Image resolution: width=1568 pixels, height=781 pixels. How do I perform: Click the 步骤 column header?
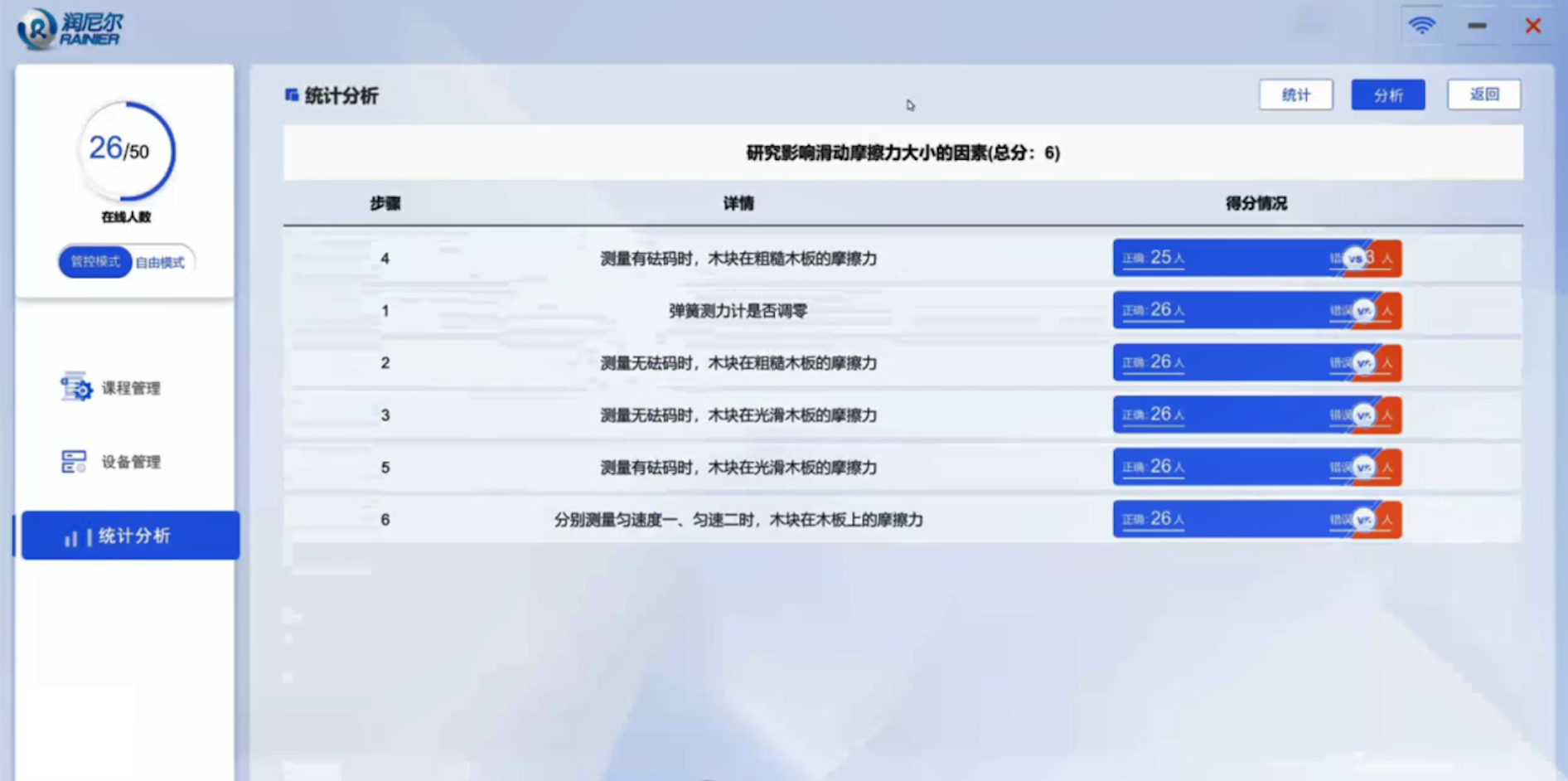coord(385,204)
